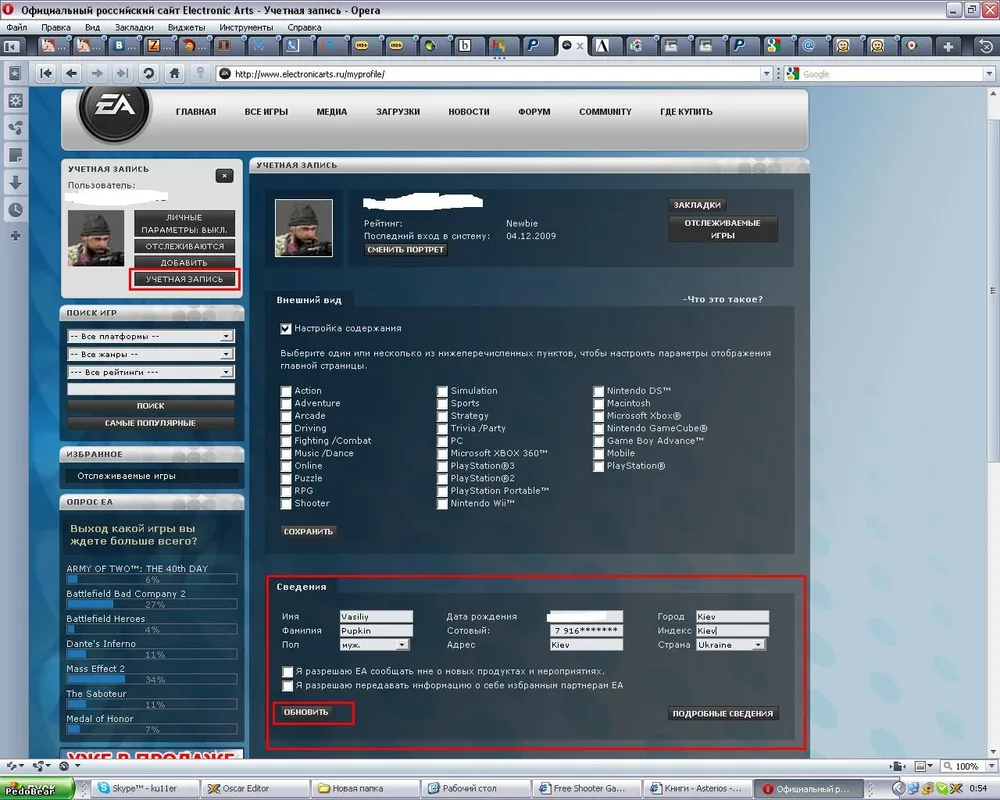Enable the Shooter genre checkbox
The image size is (1000, 800).
coord(286,504)
